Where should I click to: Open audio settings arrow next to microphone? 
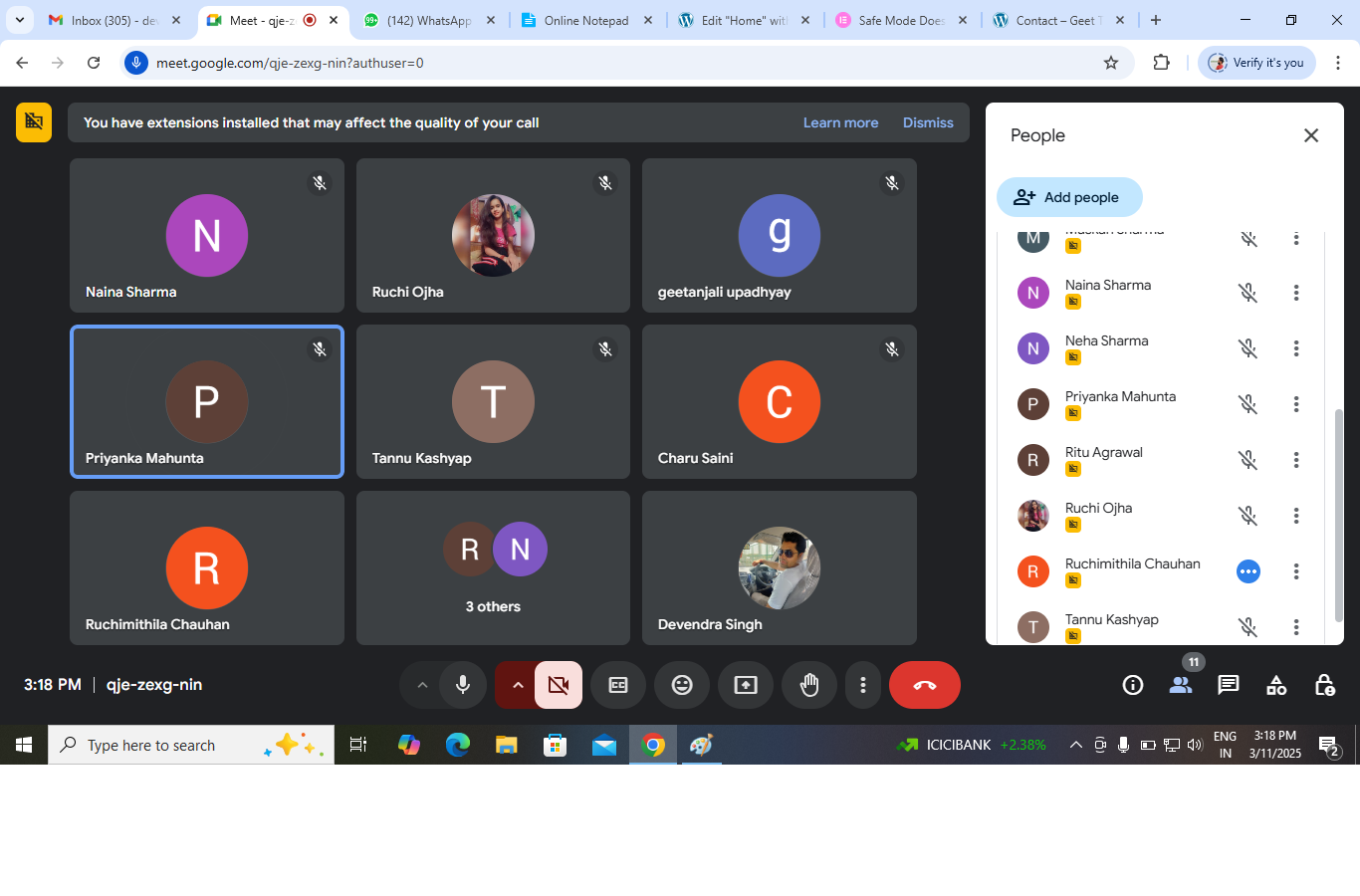pos(422,685)
